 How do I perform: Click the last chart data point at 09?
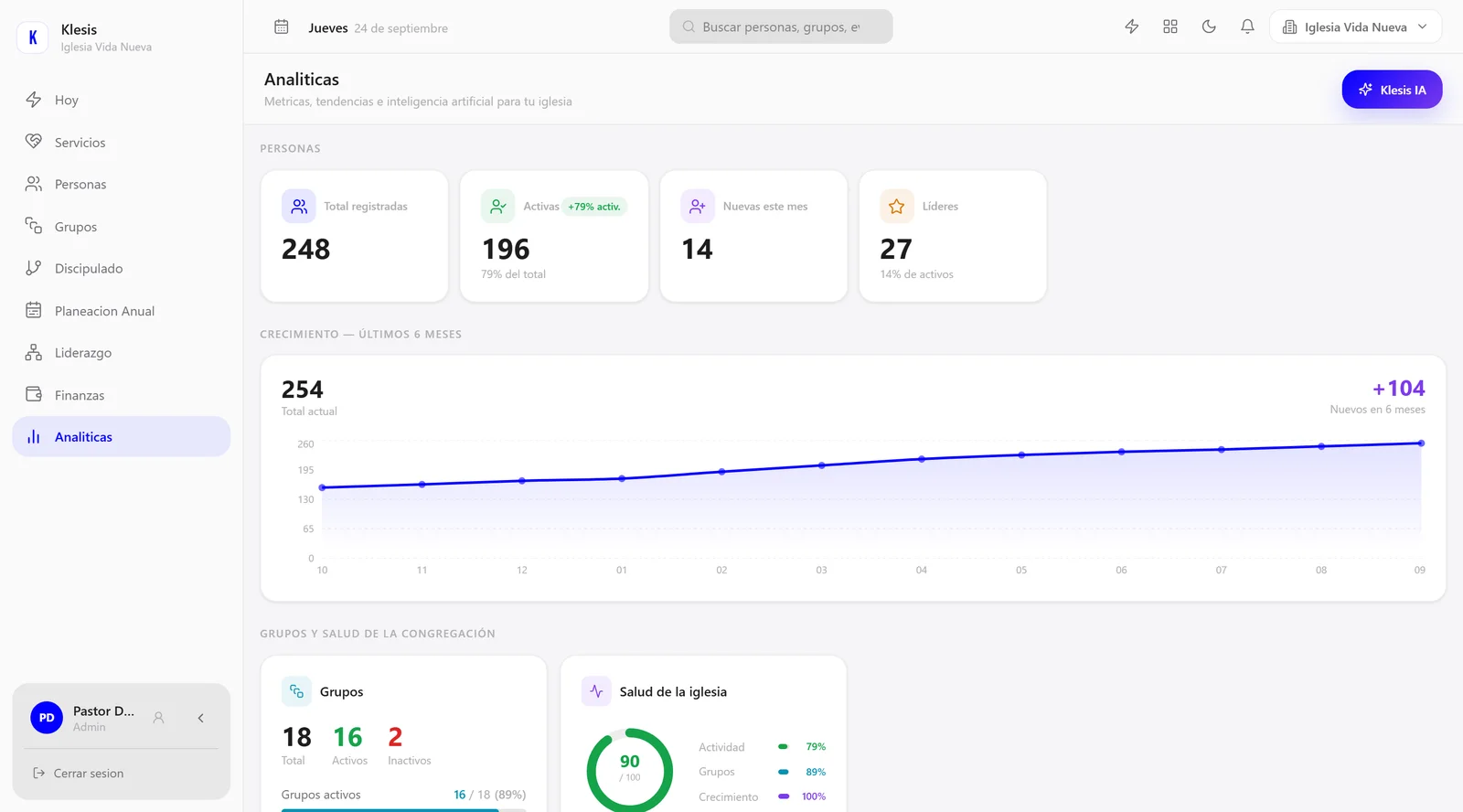coord(1421,443)
